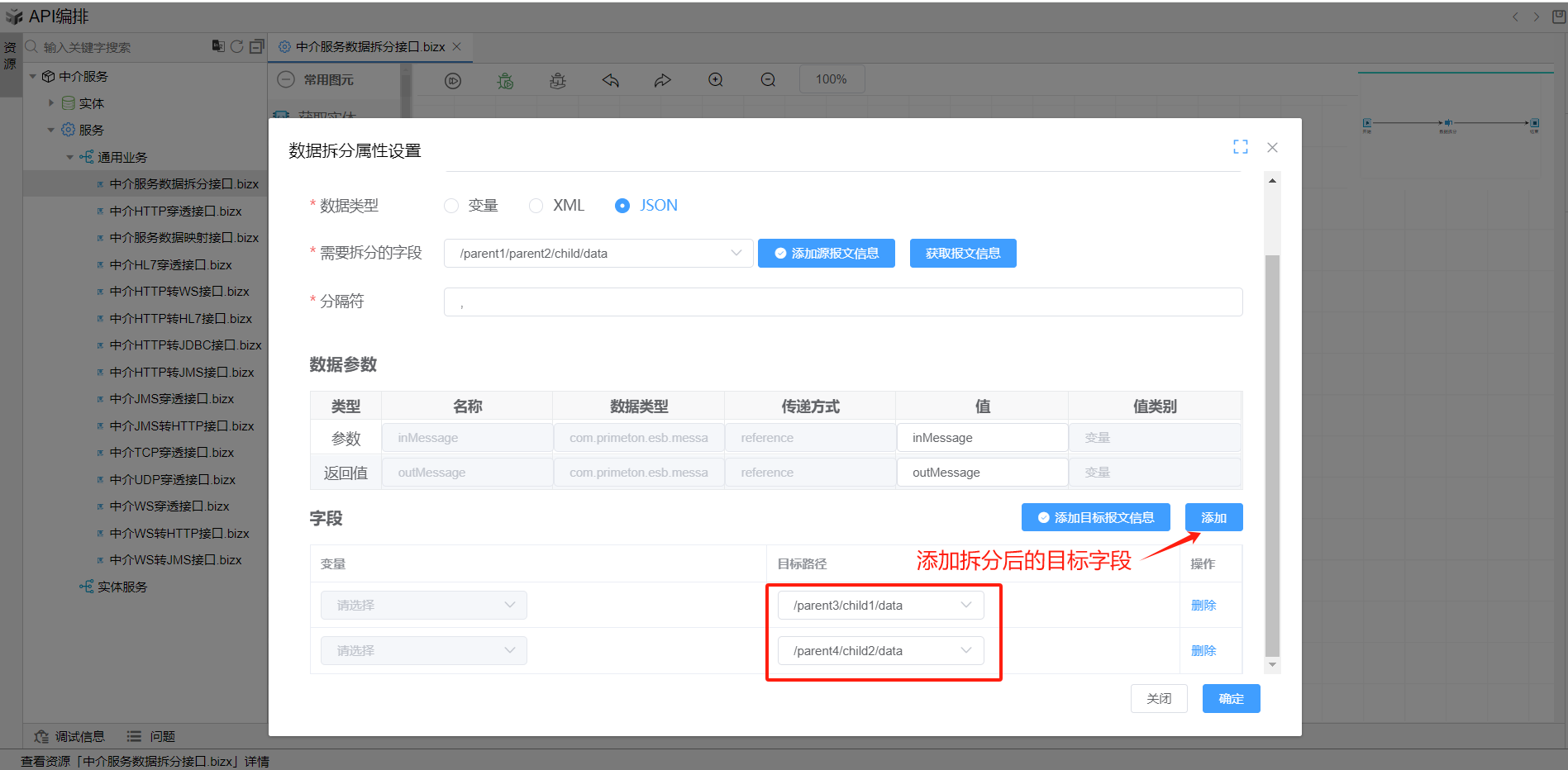This screenshot has width=1568, height=770.
Task: Click the redo arrow icon
Action: click(662, 80)
